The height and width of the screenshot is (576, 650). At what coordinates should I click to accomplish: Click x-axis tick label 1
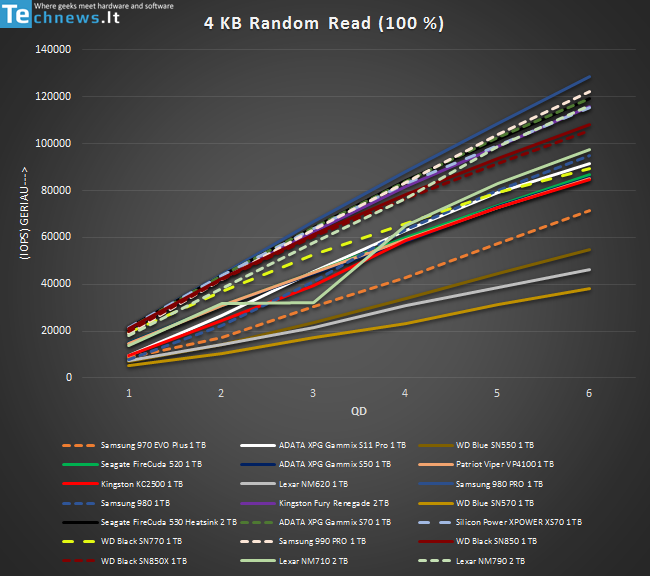click(129, 393)
